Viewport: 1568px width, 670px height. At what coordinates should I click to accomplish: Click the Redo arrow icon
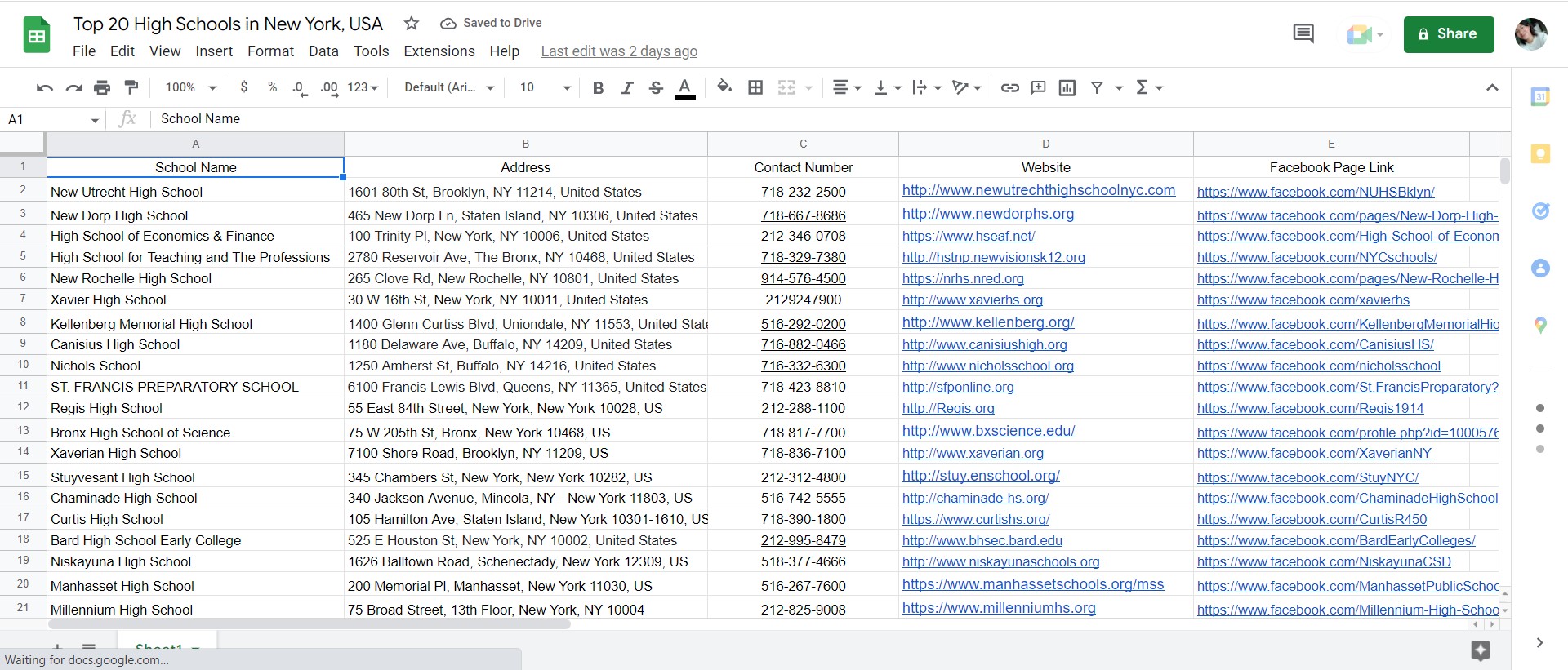73,87
